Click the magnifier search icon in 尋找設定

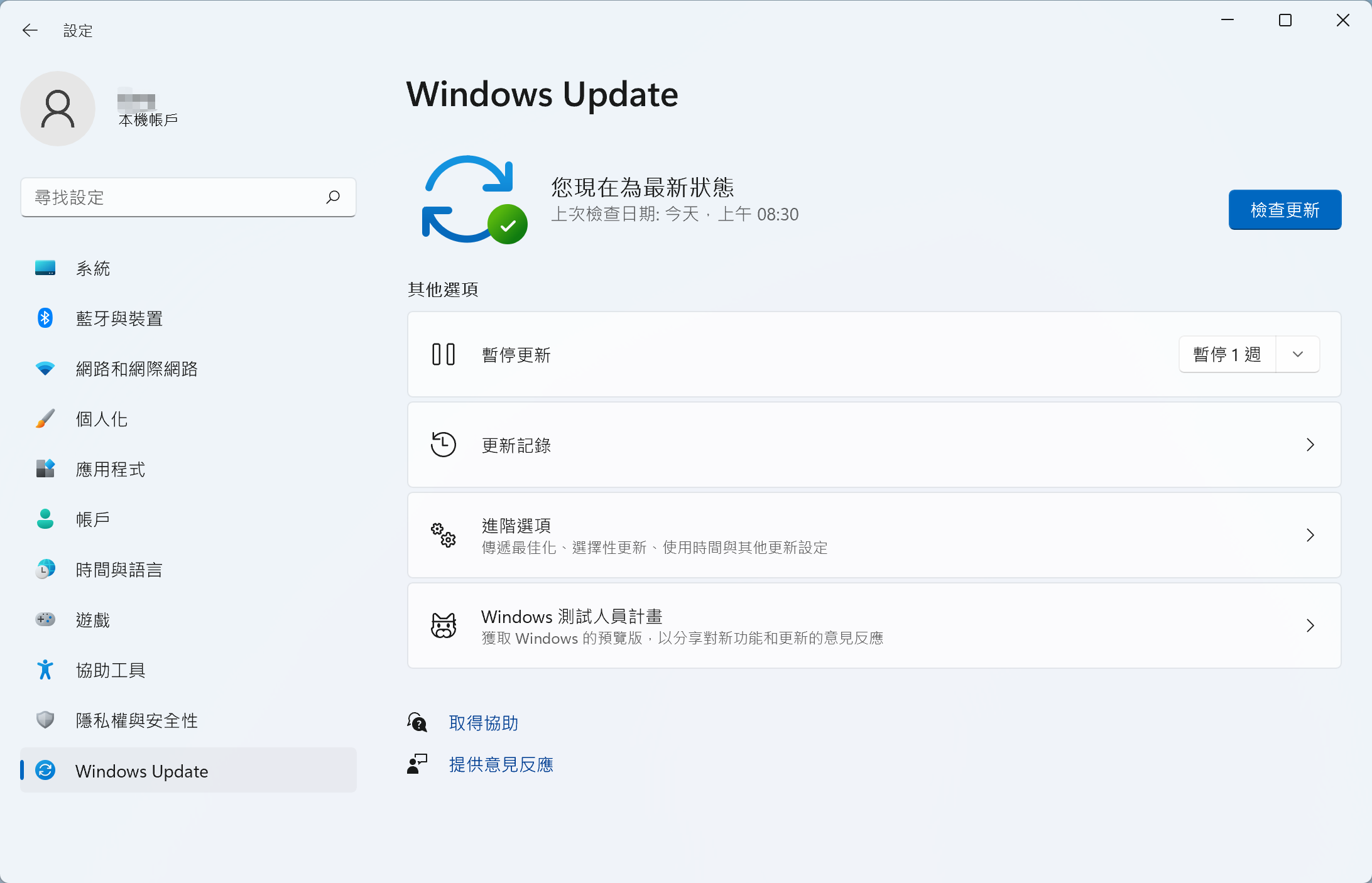tap(333, 197)
